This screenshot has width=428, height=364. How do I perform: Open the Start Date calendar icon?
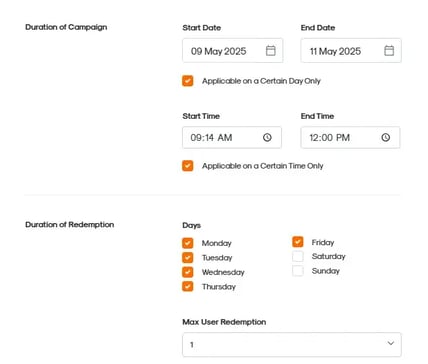coord(270,51)
